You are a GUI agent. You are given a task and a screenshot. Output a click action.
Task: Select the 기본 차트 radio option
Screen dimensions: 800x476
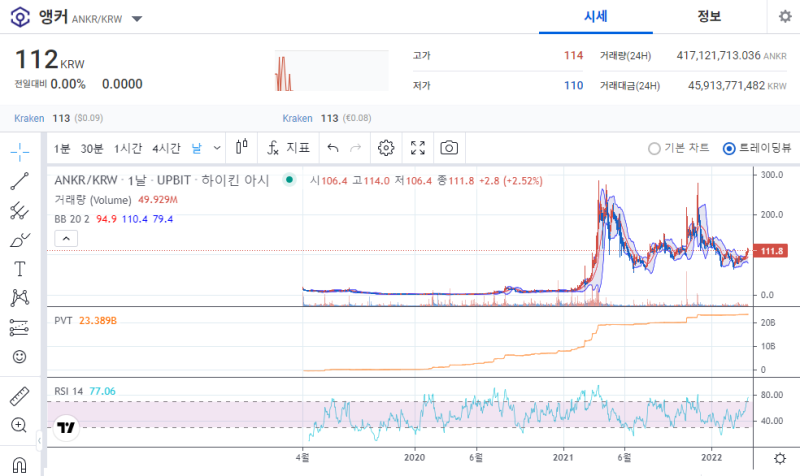(x=679, y=148)
